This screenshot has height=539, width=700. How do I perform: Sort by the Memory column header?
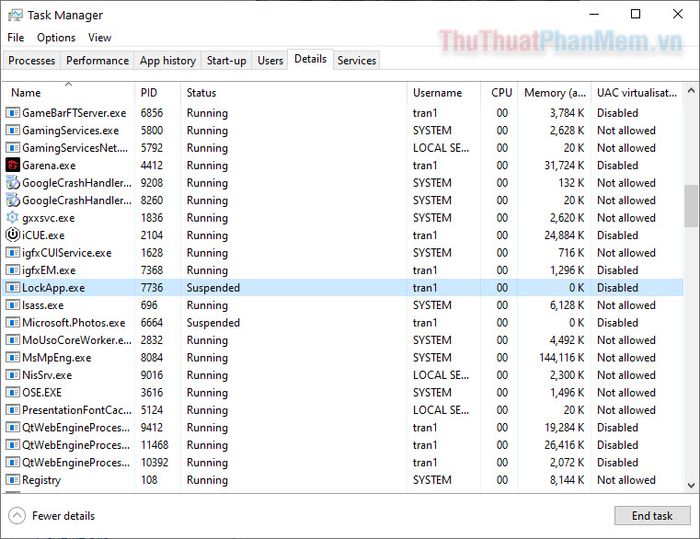[554, 92]
